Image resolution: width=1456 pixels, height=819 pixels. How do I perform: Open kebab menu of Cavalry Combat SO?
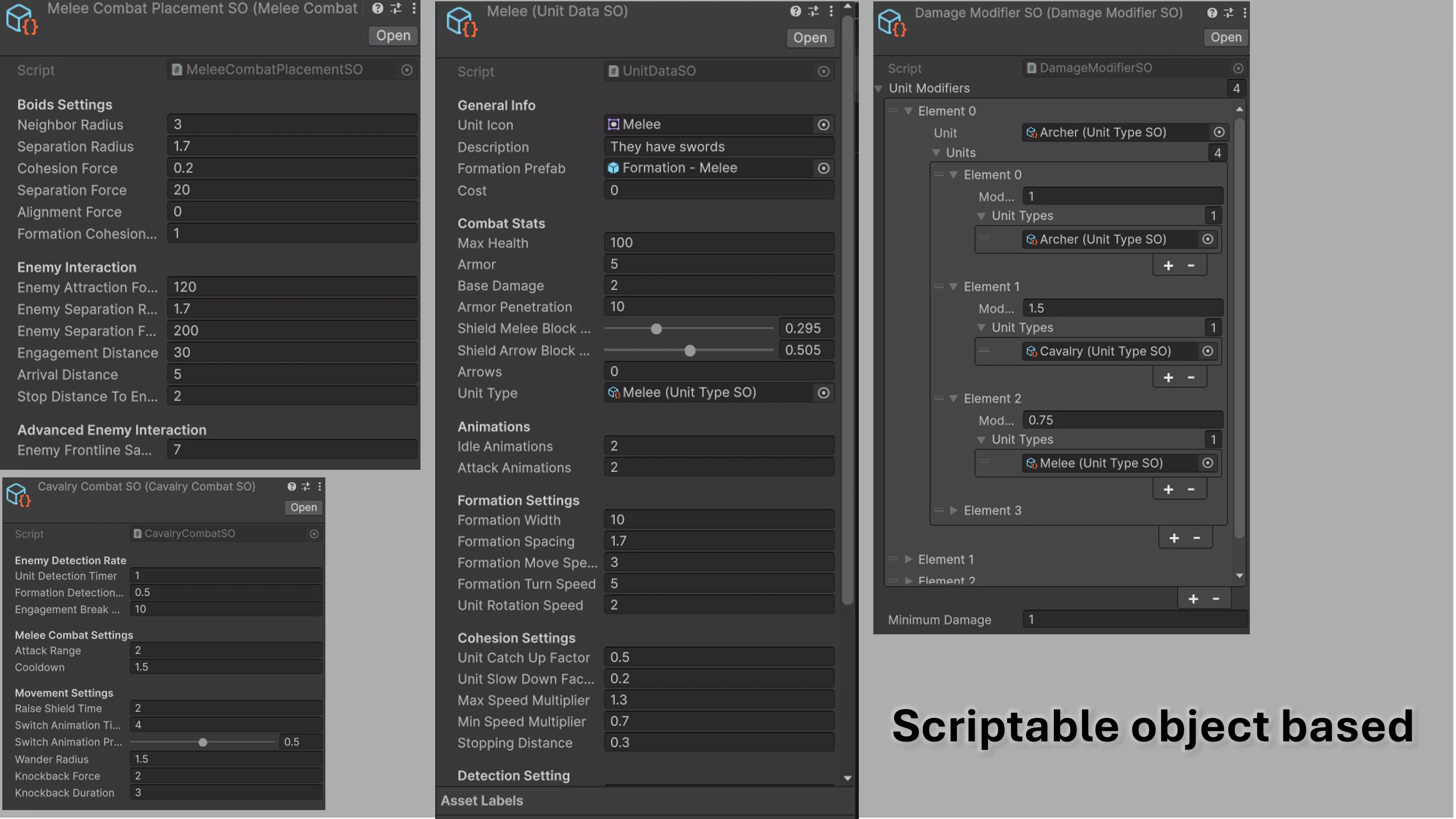319,486
